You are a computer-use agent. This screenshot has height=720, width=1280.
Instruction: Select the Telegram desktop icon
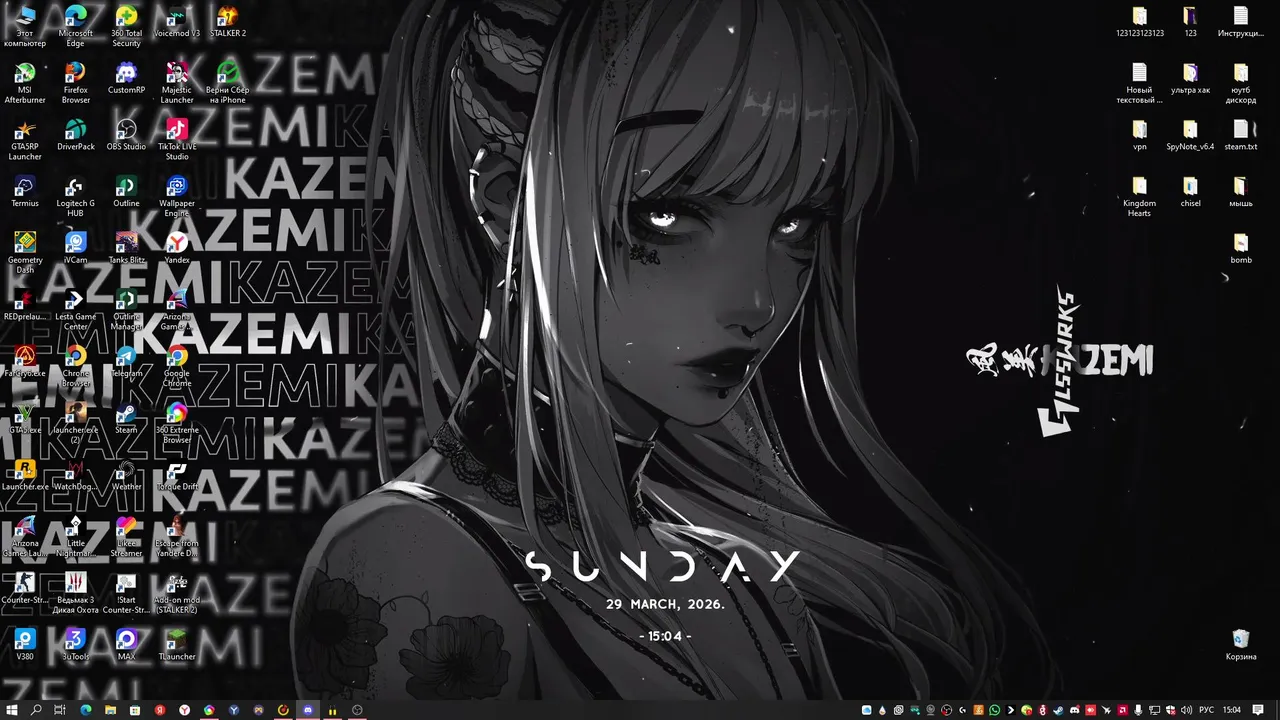click(126, 363)
